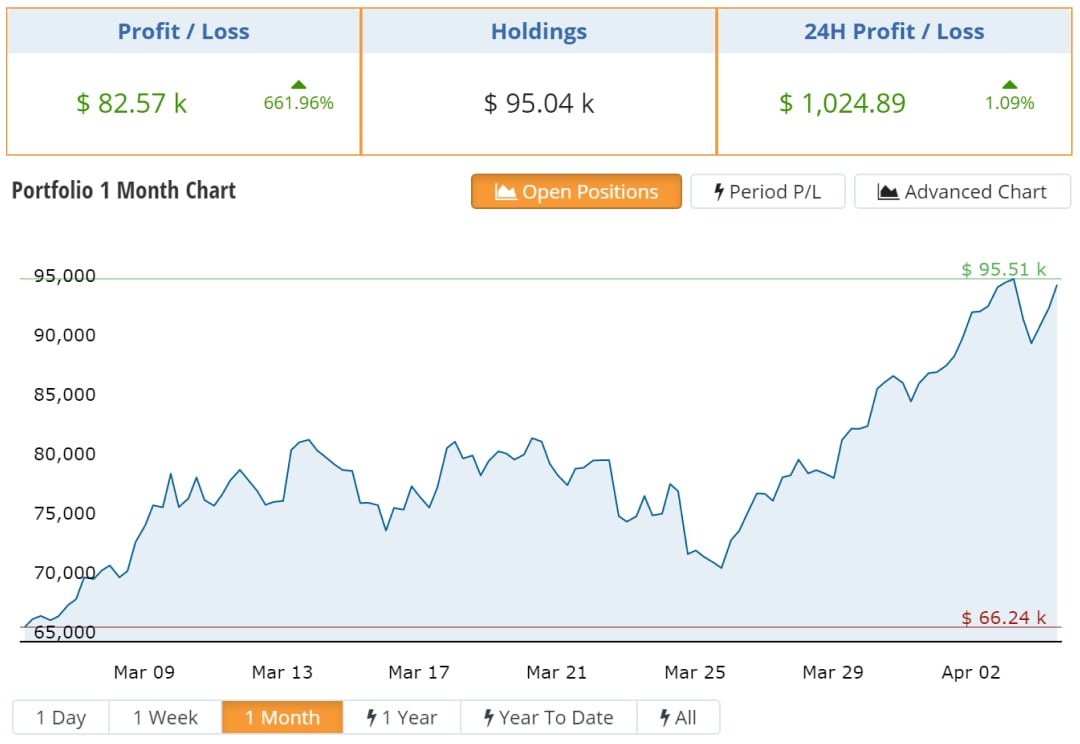
Task: Click the area chart icon on Advanced Chart
Action: (x=888, y=192)
